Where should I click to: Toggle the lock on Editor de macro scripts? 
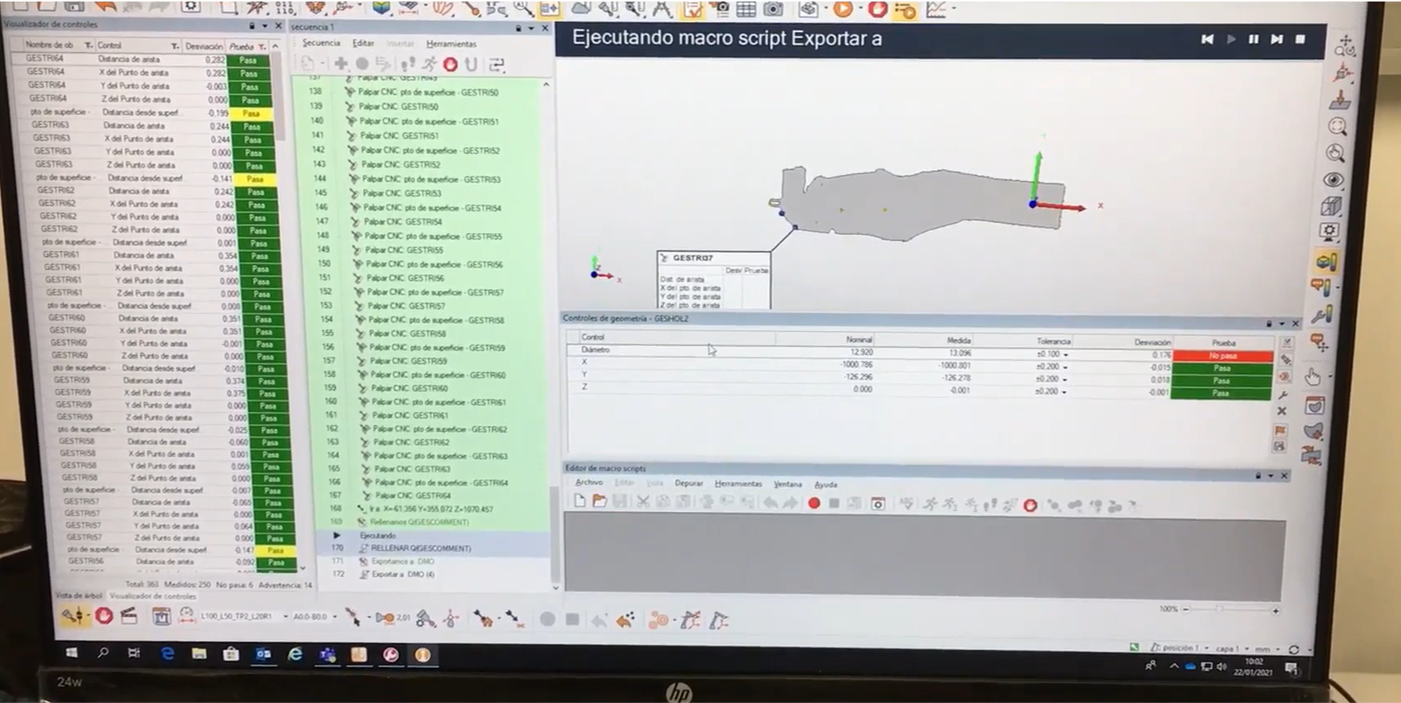[x=1258, y=476]
